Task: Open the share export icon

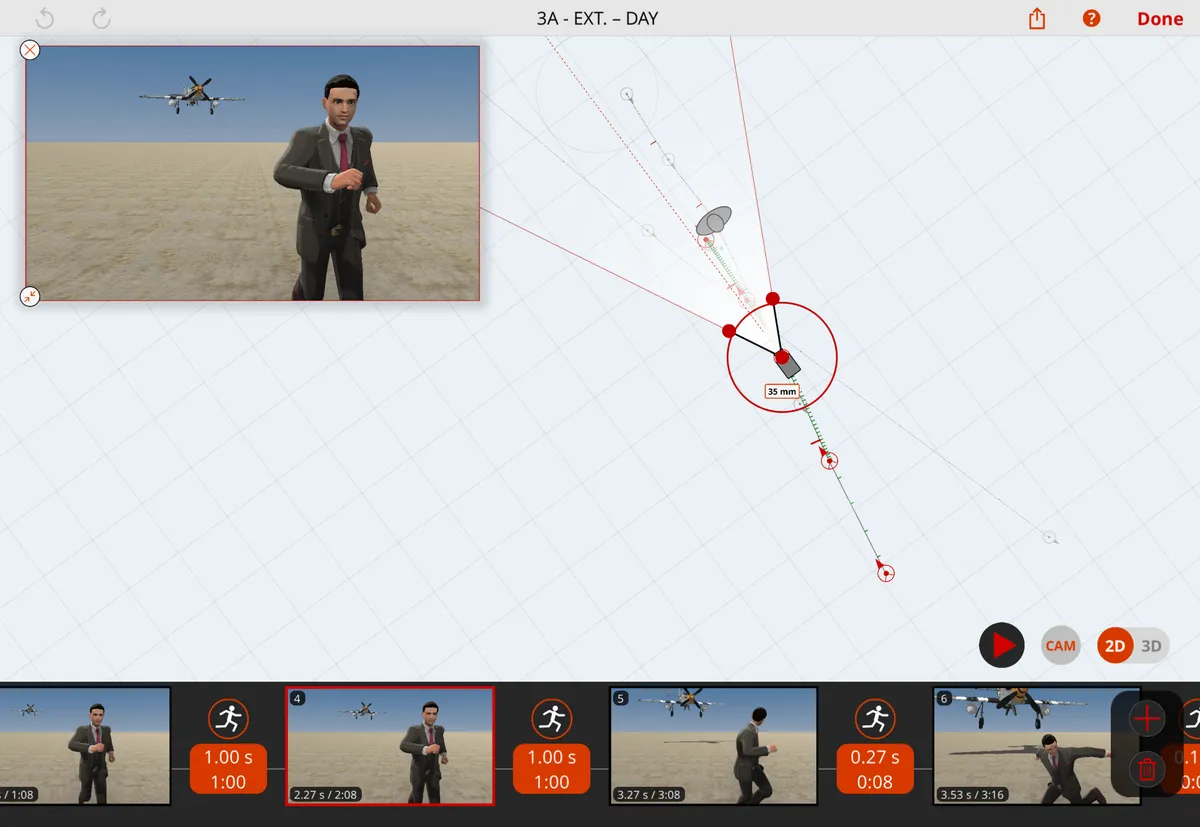Action: tap(1037, 19)
